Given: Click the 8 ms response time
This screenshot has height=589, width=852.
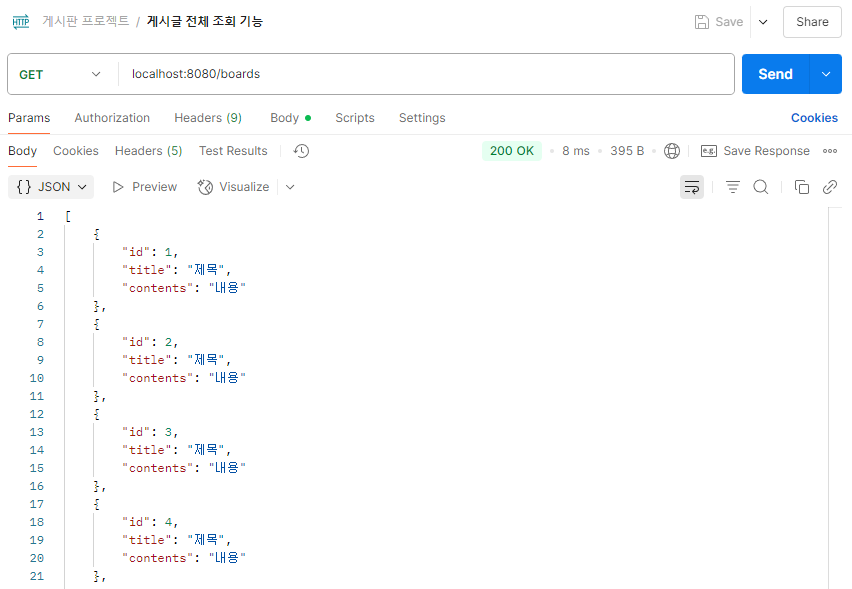Looking at the screenshot, I should (575, 151).
